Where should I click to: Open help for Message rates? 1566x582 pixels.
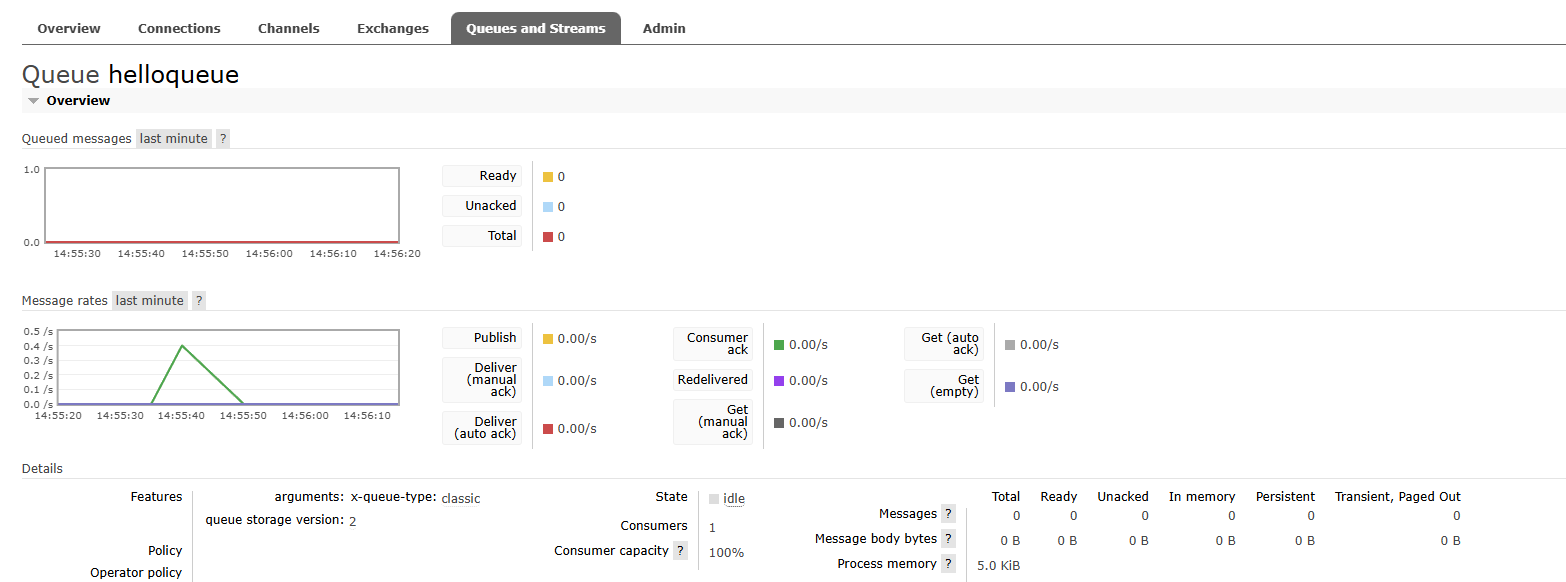click(199, 301)
